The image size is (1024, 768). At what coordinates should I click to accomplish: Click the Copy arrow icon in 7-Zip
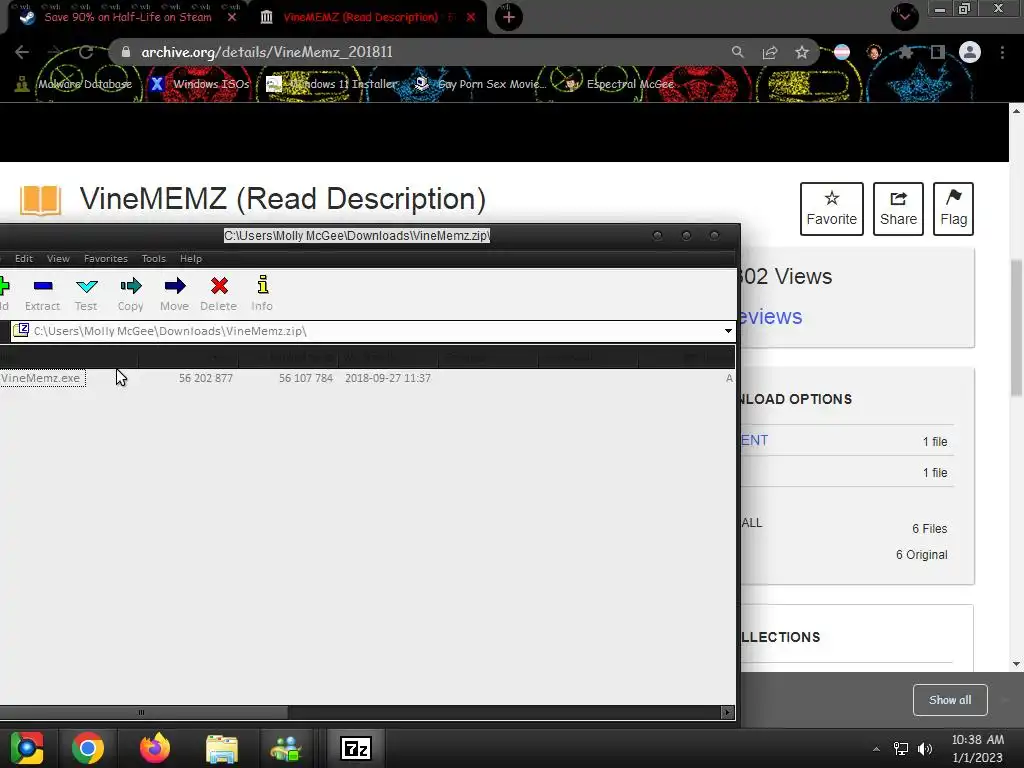click(131, 286)
